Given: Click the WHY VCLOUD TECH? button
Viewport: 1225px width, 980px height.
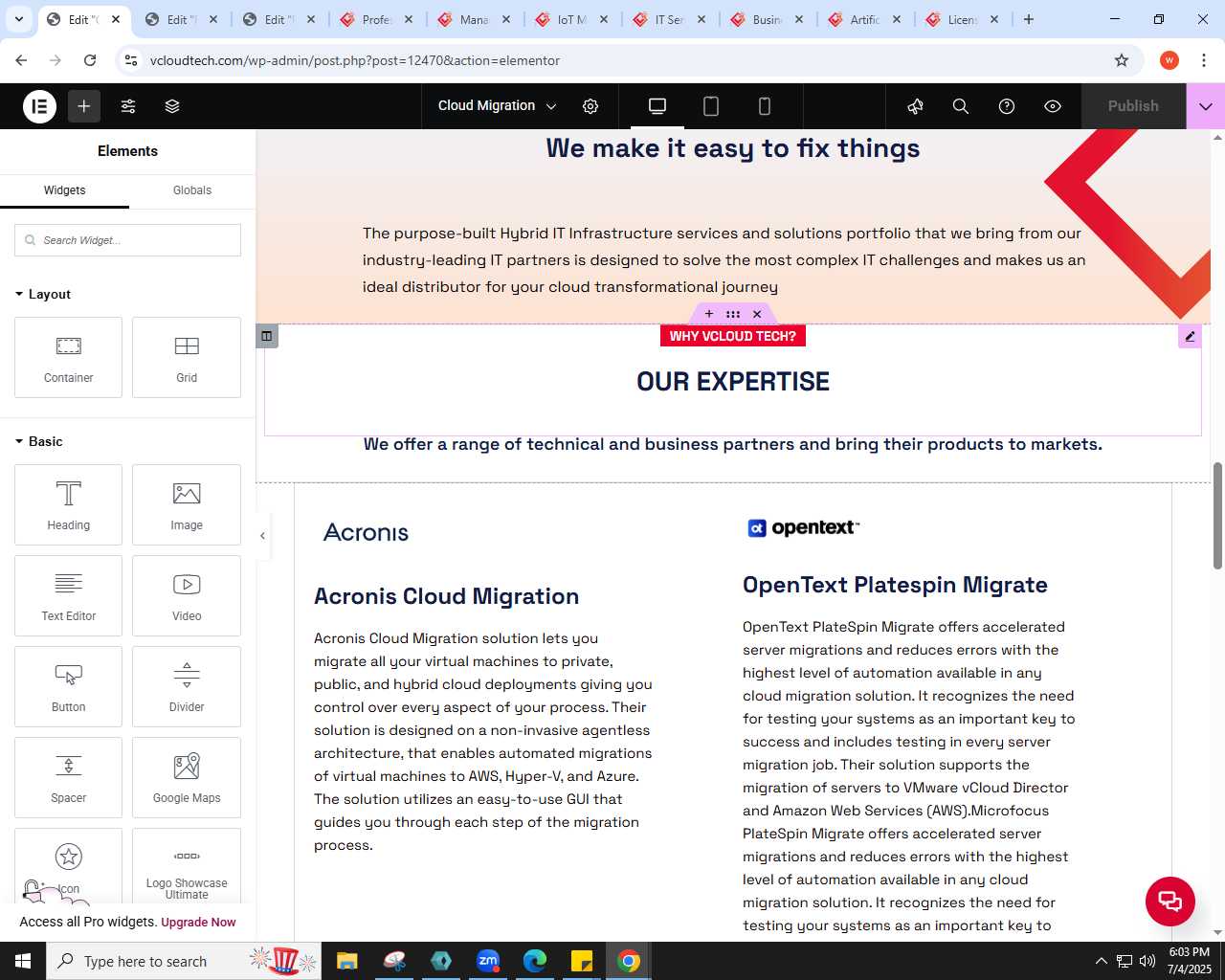Looking at the screenshot, I should point(733,336).
